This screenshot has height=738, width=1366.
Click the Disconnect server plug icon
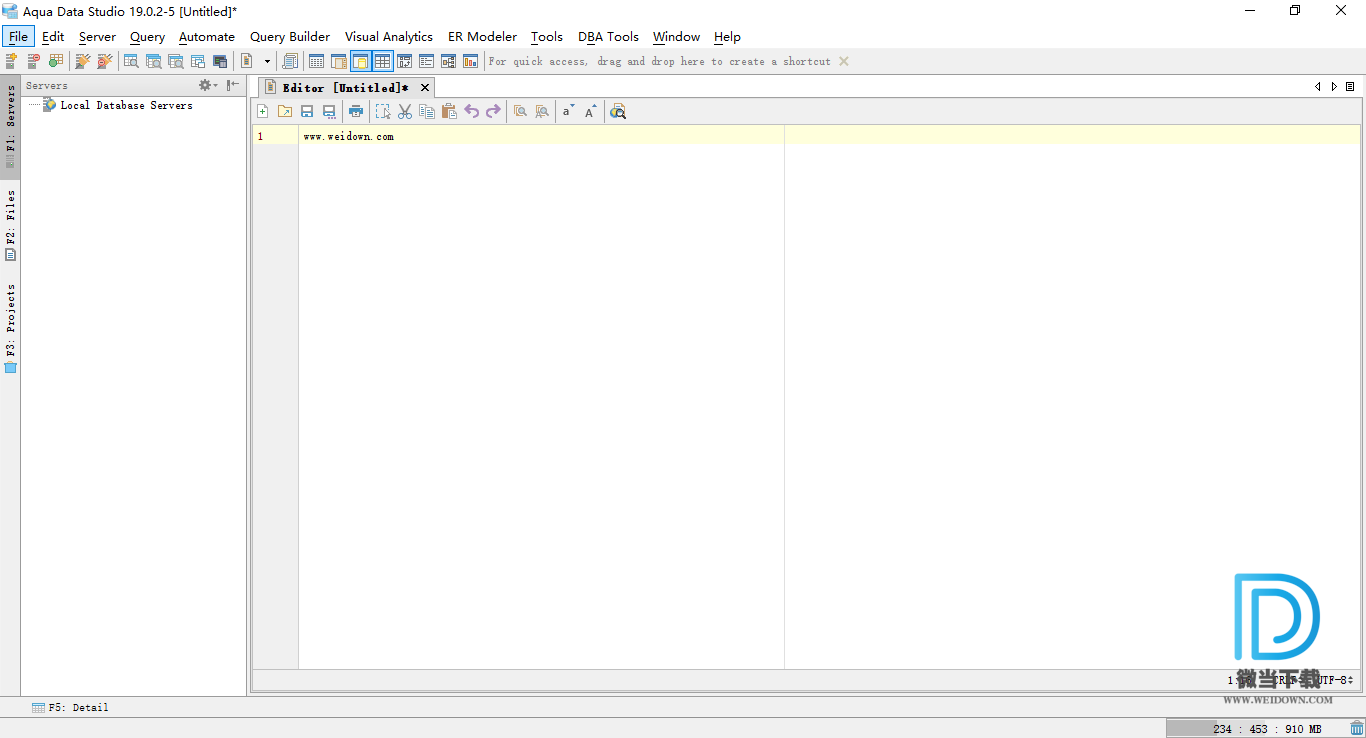[x=105, y=61]
